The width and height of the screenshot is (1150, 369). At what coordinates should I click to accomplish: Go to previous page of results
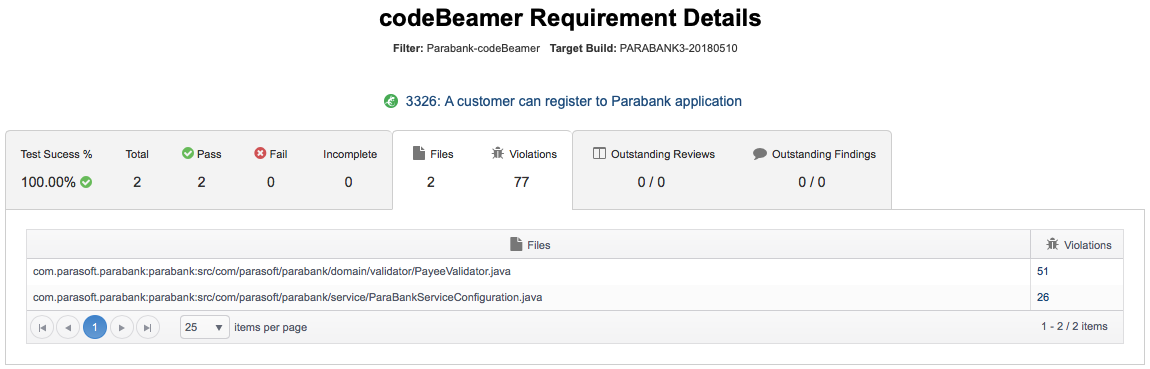(x=67, y=327)
